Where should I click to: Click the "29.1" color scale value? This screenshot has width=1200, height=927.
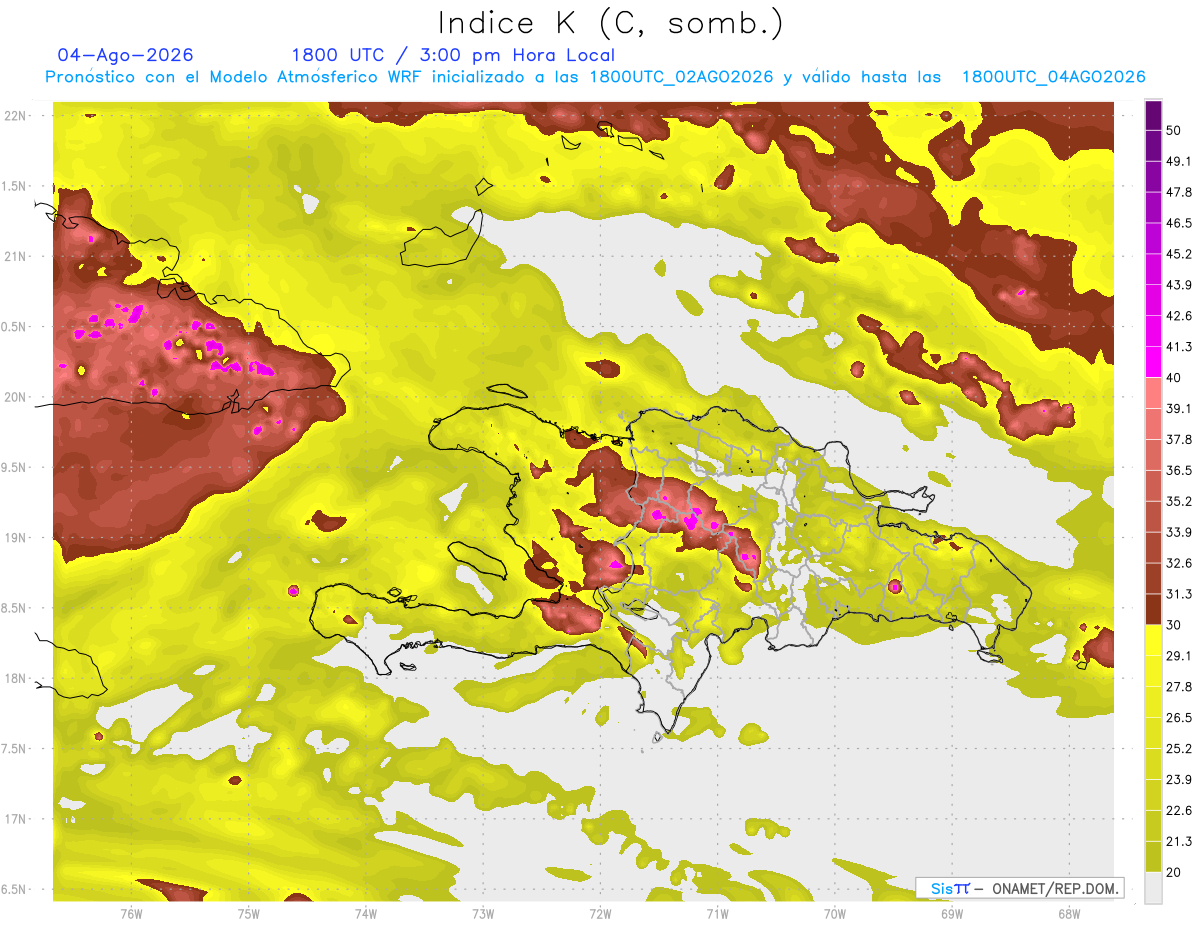[x=1179, y=656]
